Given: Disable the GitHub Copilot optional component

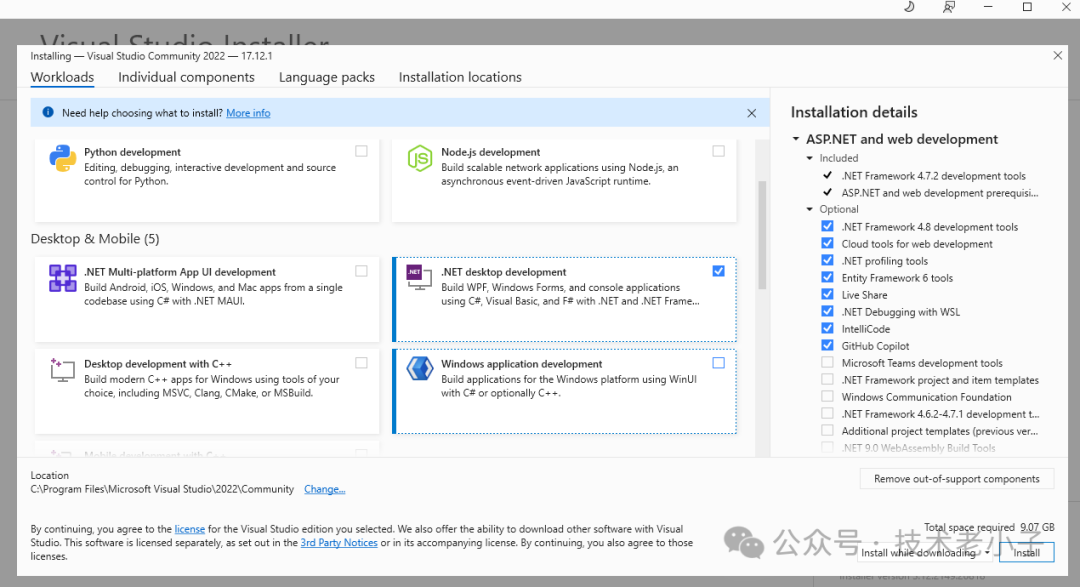Looking at the screenshot, I should tap(827, 346).
